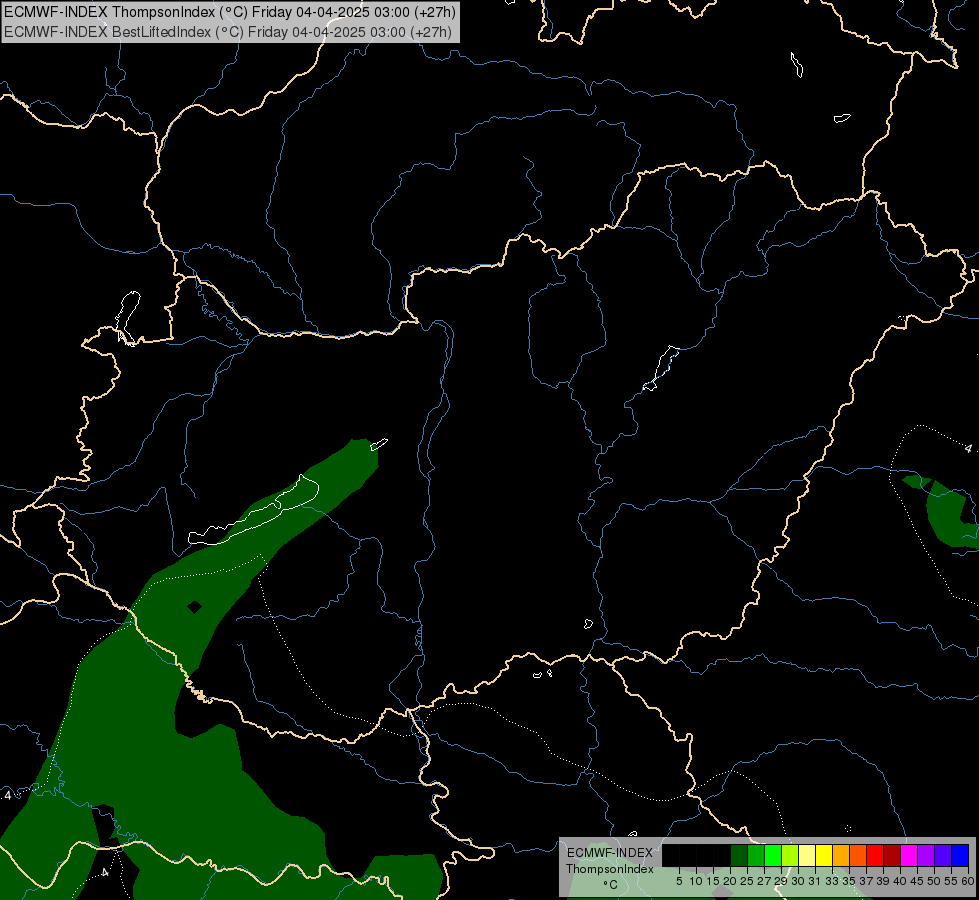The height and width of the screenshot is (900, 979).
Task: Select the medium green 25–27 legend swatch
Action: [756, 855]
